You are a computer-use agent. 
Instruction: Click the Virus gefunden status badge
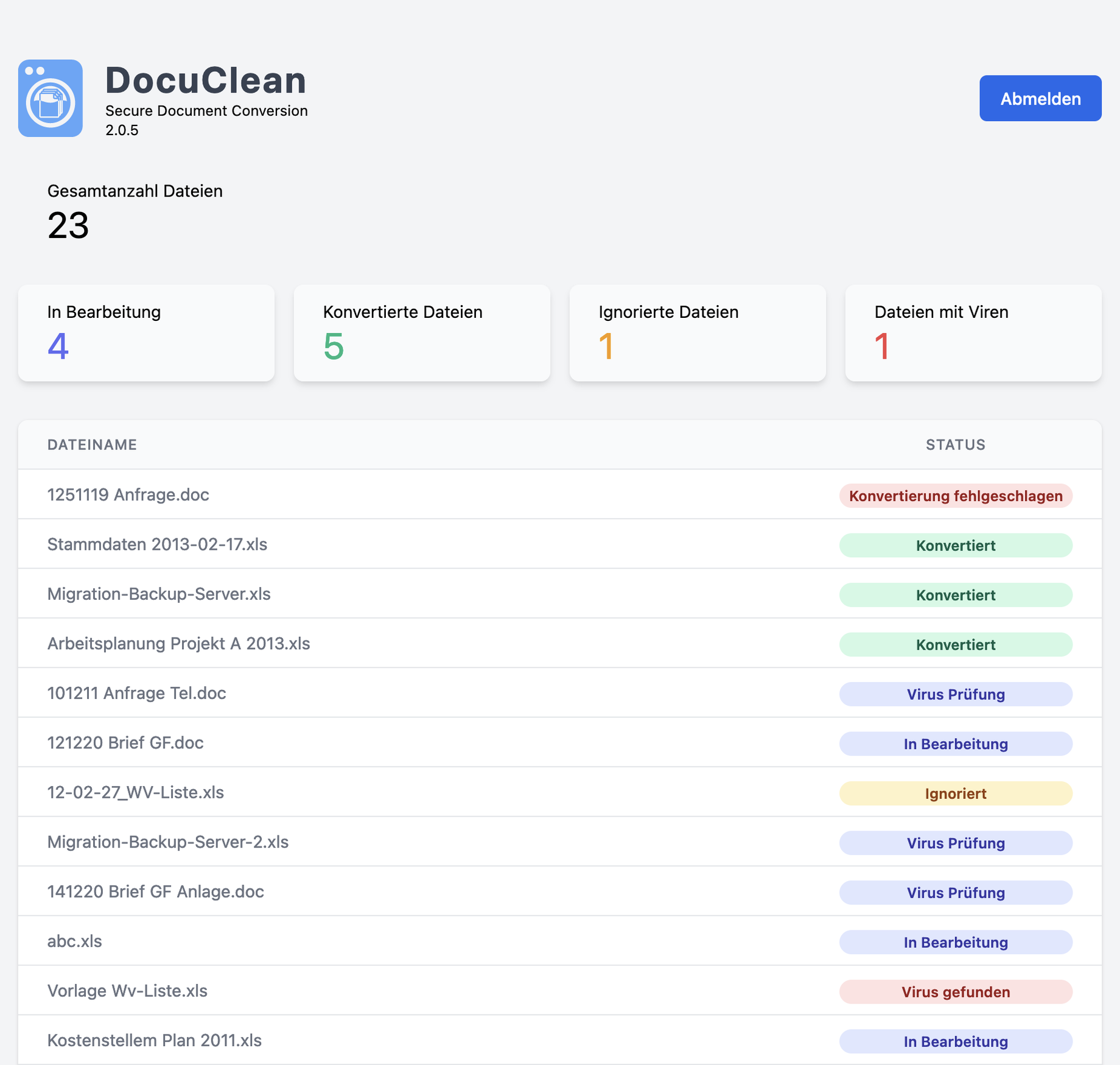pos(956,992)
